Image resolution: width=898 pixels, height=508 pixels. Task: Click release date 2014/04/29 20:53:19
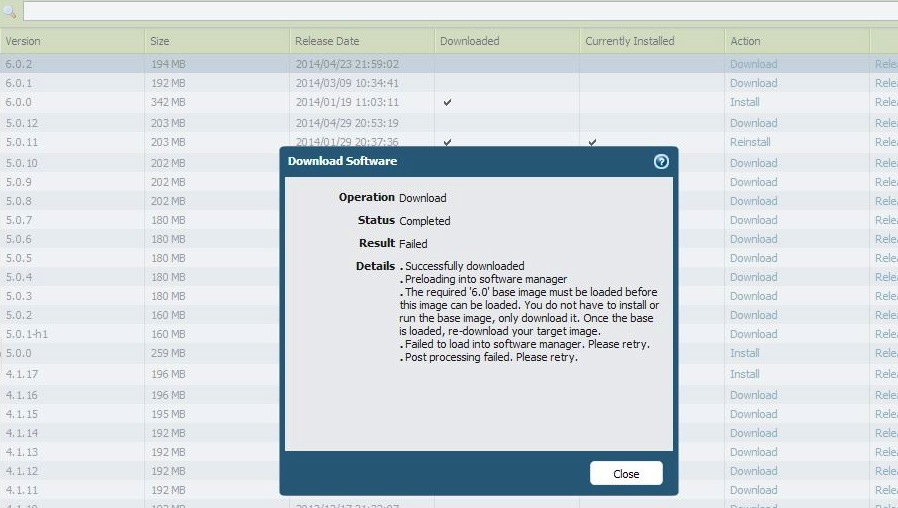pos(347,123)
